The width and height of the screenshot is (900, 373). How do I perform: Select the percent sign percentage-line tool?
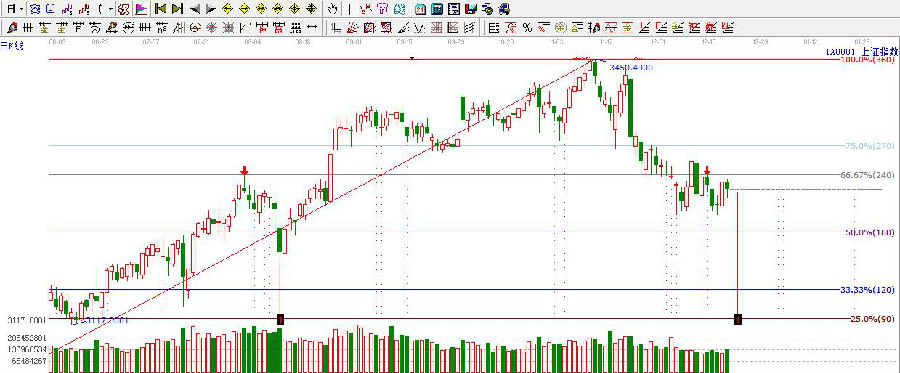(527, 27)
